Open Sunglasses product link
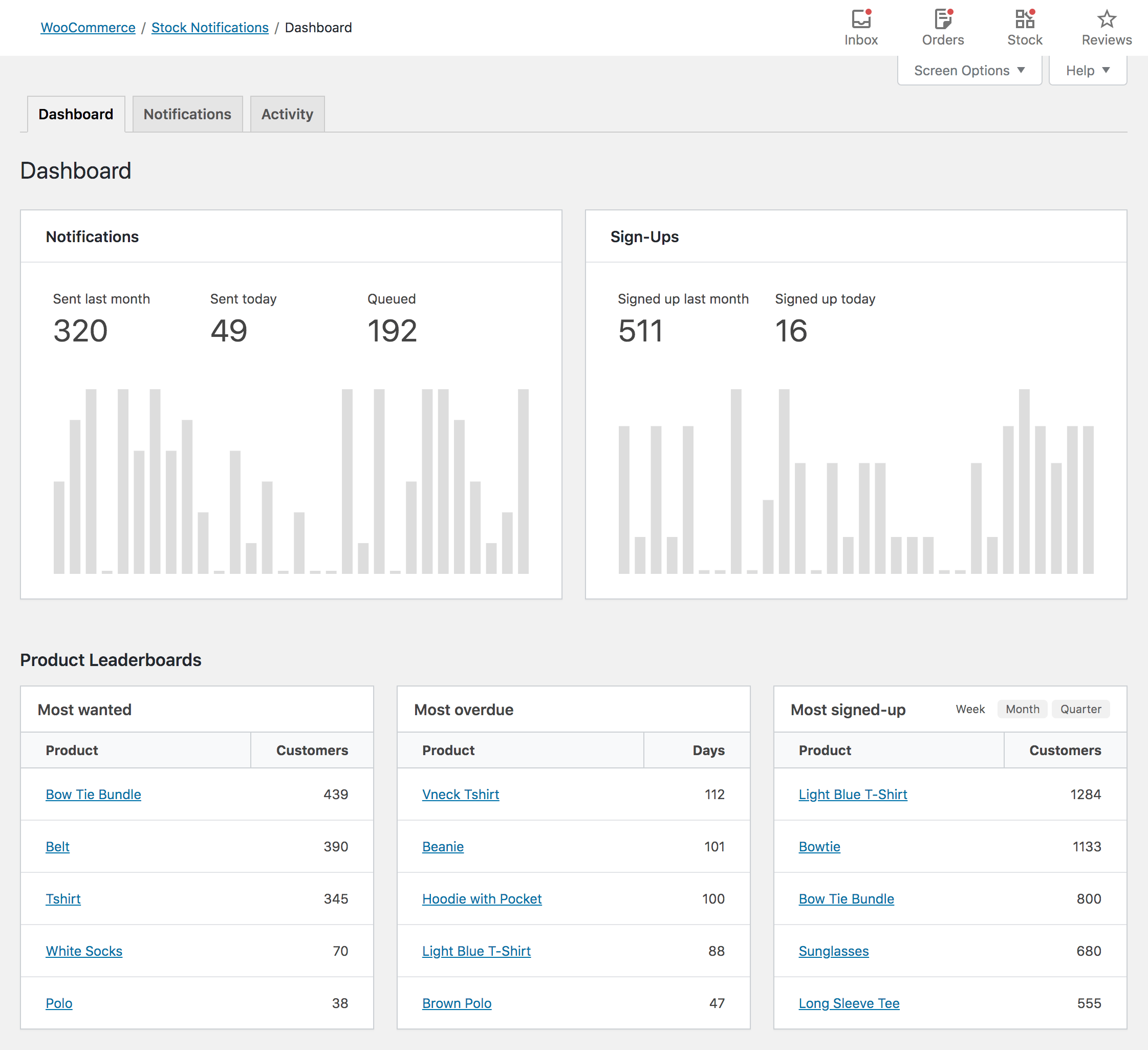 (x=833, y=951)
